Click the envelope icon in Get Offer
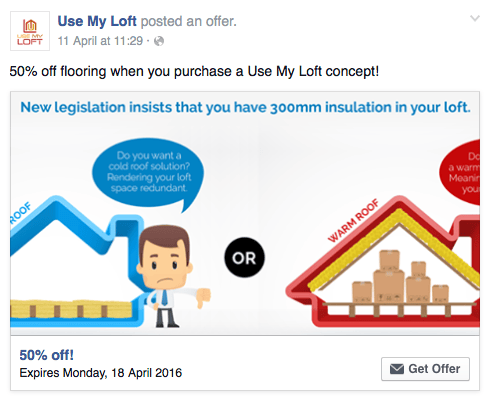 click(x=397, y=369)
